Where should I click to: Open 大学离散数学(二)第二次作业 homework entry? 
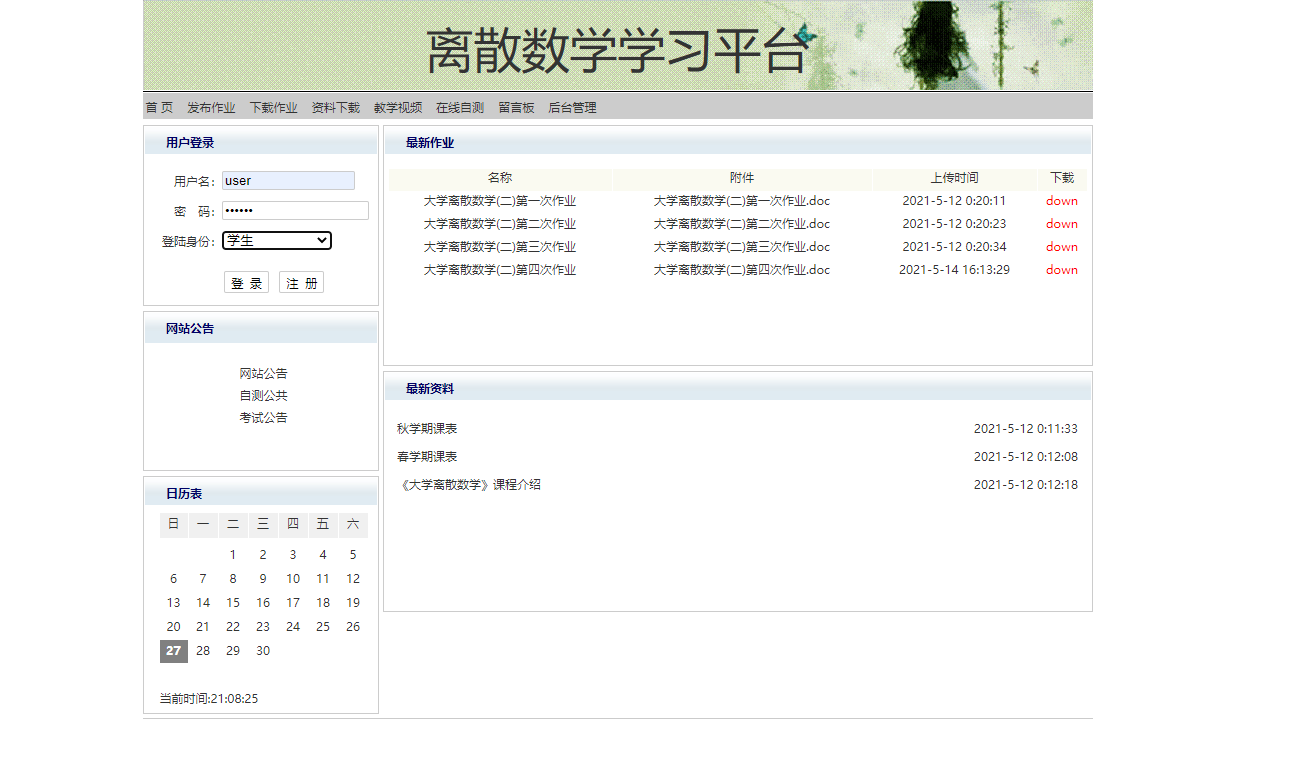tap(499, 223)
